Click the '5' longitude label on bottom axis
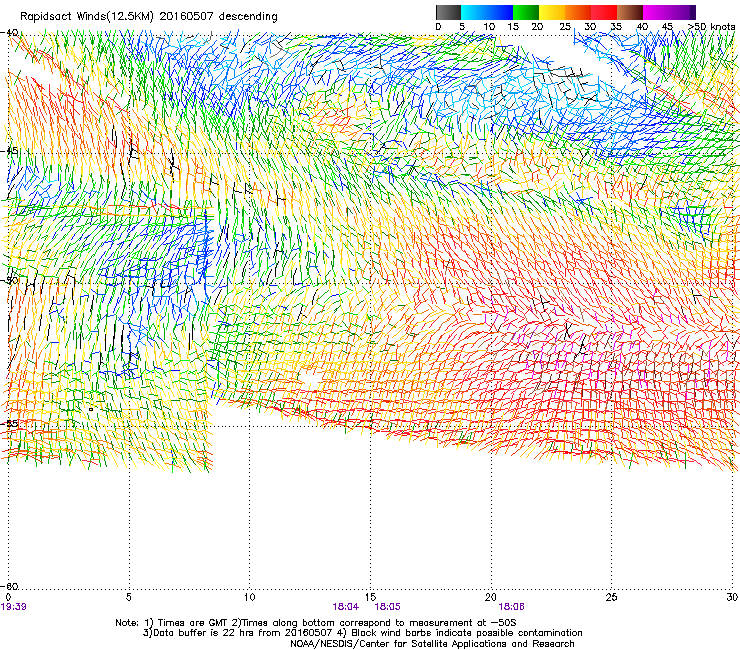Viewport: 740px width, 650px height. [128, 597]
